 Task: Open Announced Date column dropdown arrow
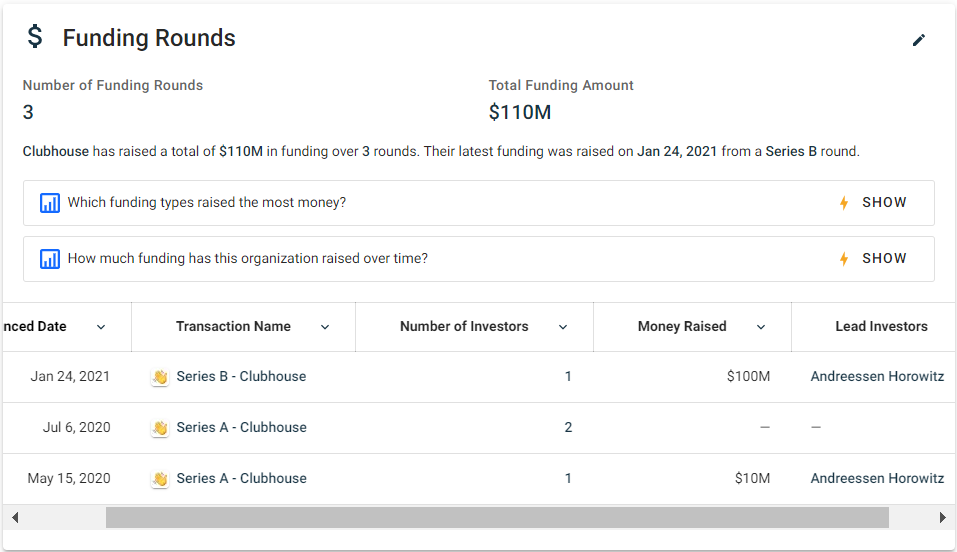tap(101, 327)
